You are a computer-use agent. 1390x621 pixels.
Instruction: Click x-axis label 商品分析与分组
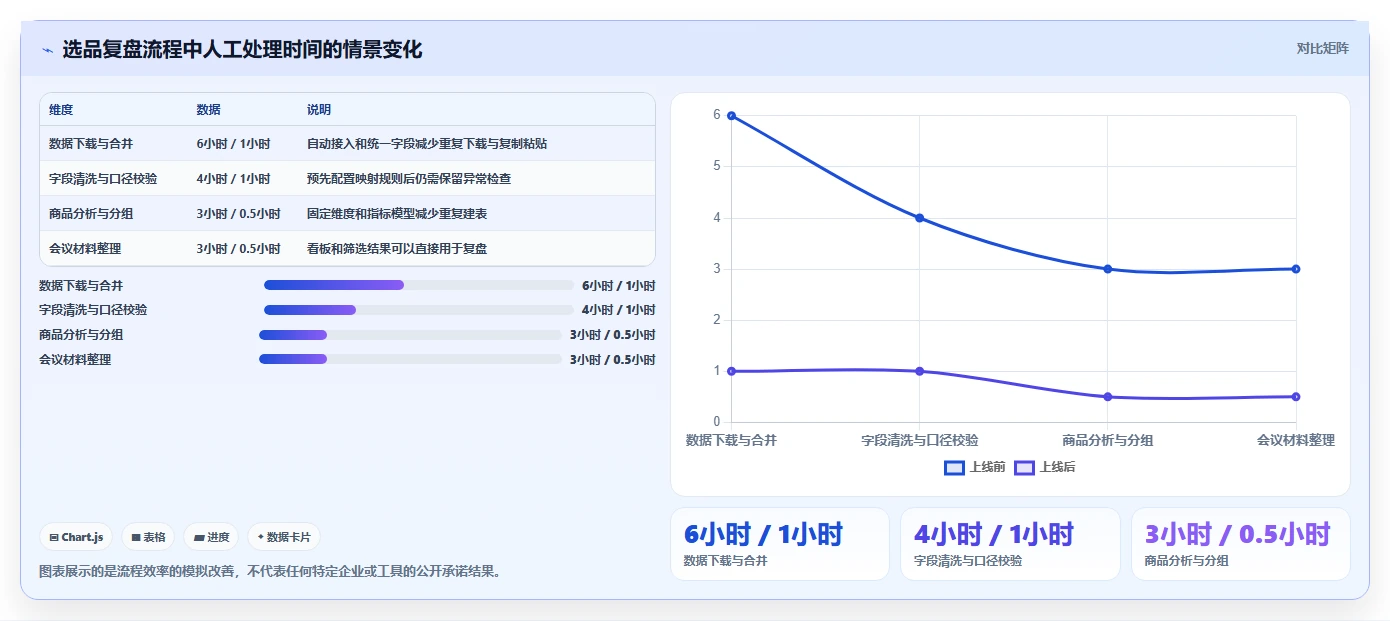pos(1108,440)
